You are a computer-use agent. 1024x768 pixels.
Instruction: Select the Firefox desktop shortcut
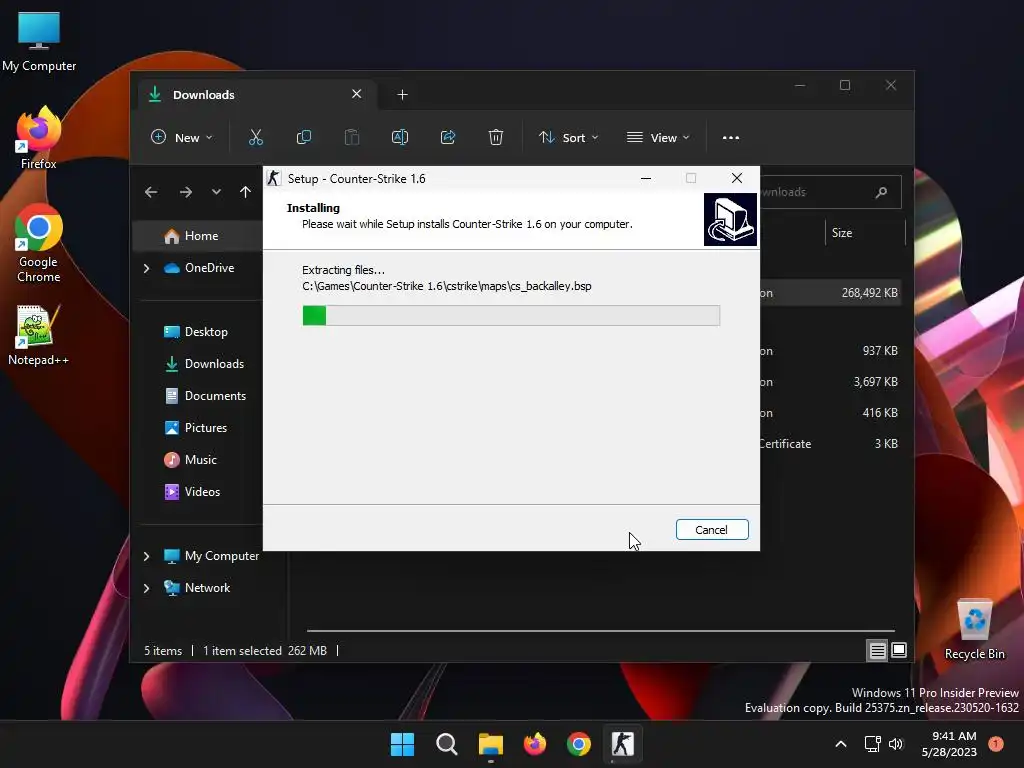[39, 138]
